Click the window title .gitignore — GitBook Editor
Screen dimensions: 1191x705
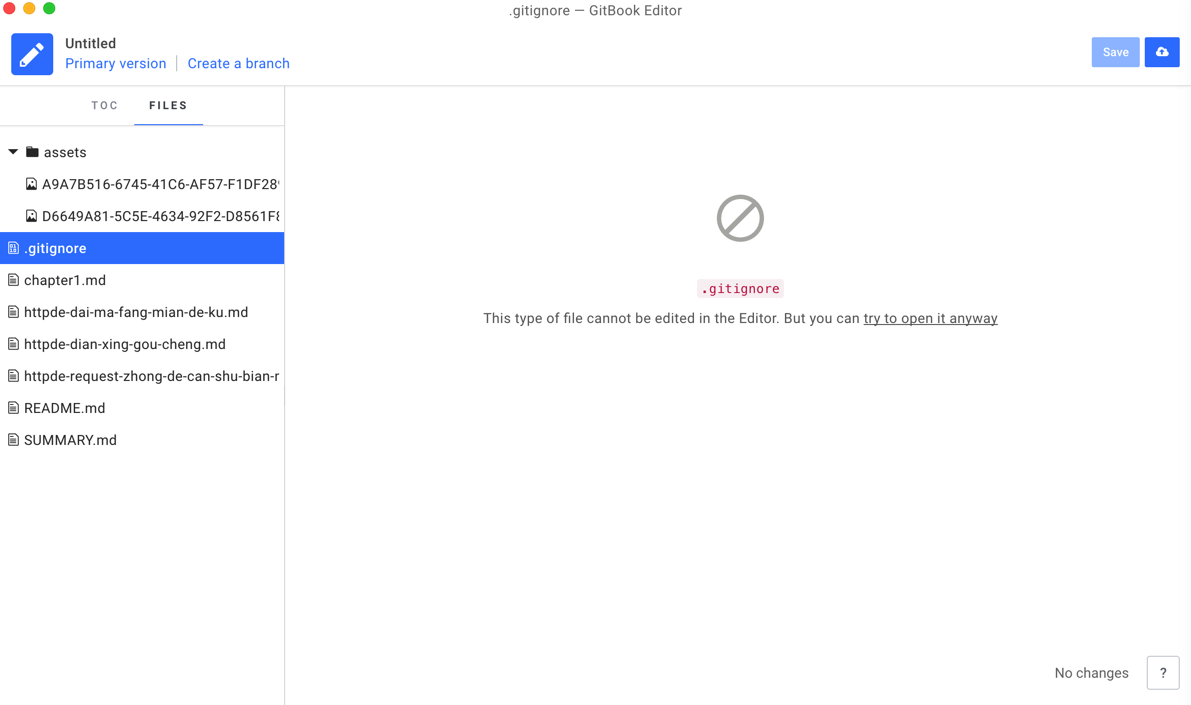[x=595, y=11]
